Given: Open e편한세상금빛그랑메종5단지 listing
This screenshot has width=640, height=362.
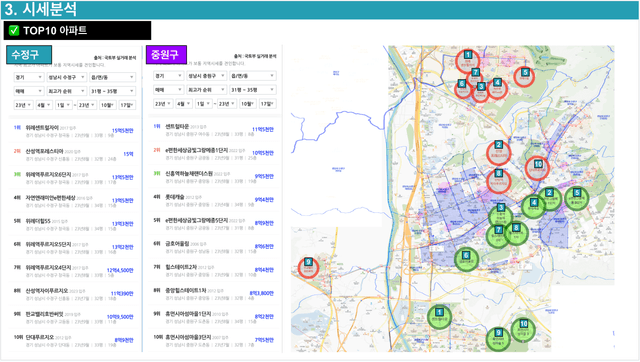Looking at the screenshot, I should 213,223.
